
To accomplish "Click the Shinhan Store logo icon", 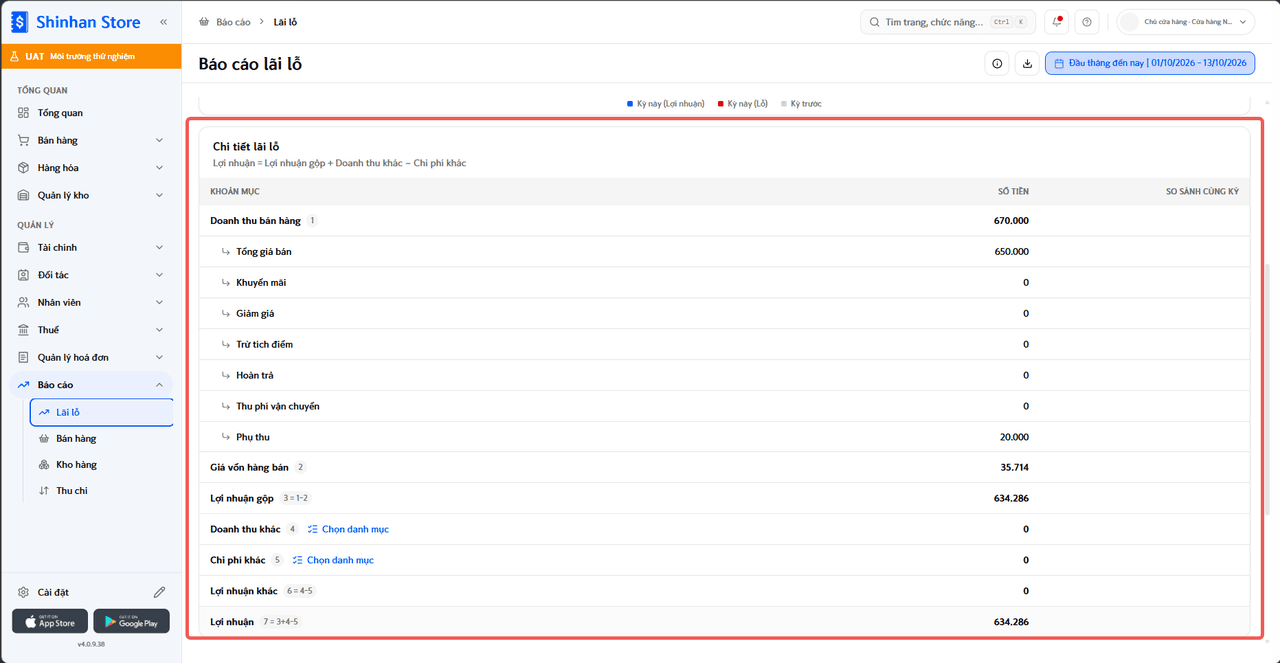I will point(20,21).
